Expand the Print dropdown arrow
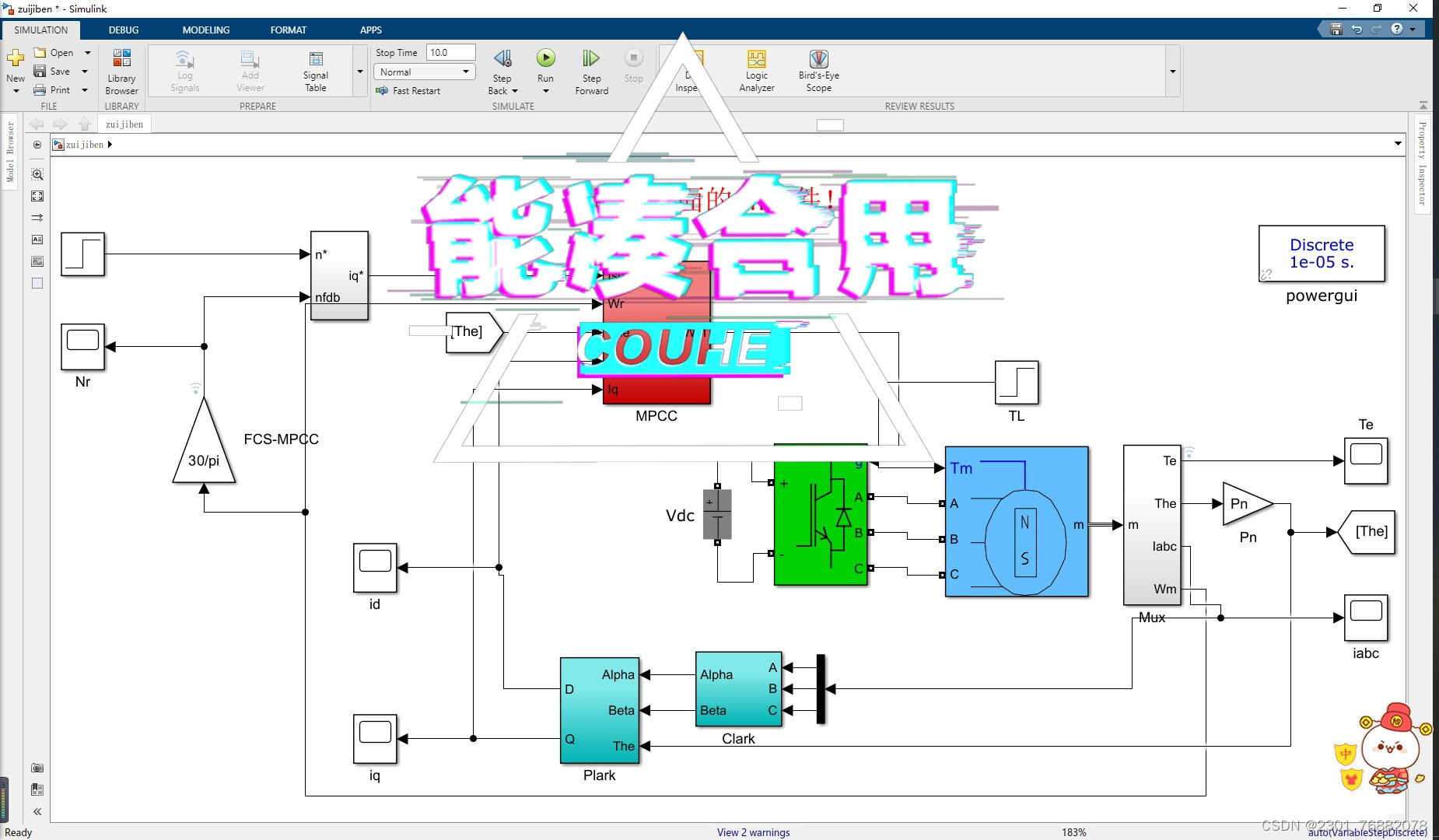This screenshot has width=1439, height=840. (x=85, y=90)
